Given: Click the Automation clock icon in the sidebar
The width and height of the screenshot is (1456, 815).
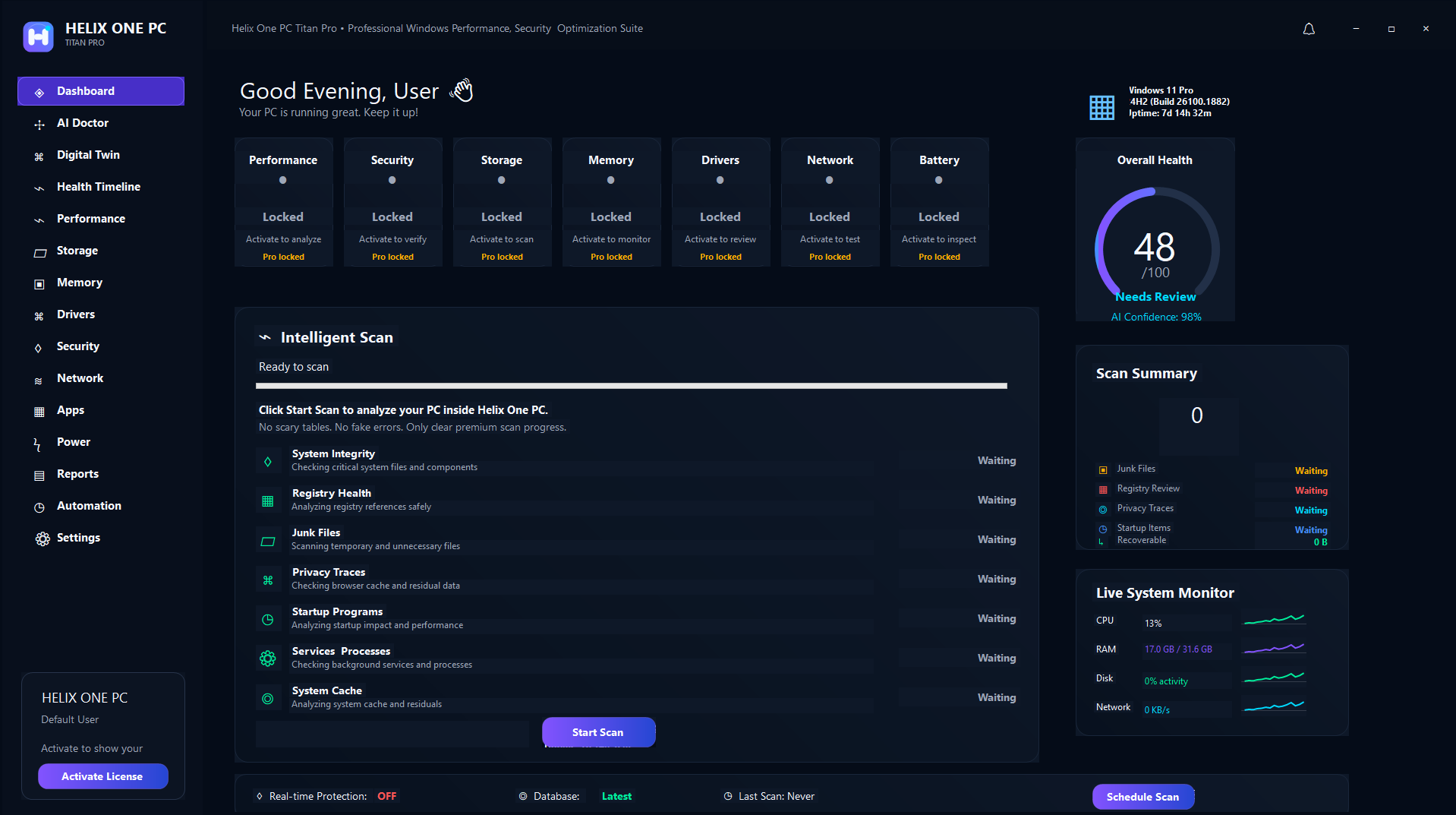Looking at the screenshot, I should click(39, 507).
